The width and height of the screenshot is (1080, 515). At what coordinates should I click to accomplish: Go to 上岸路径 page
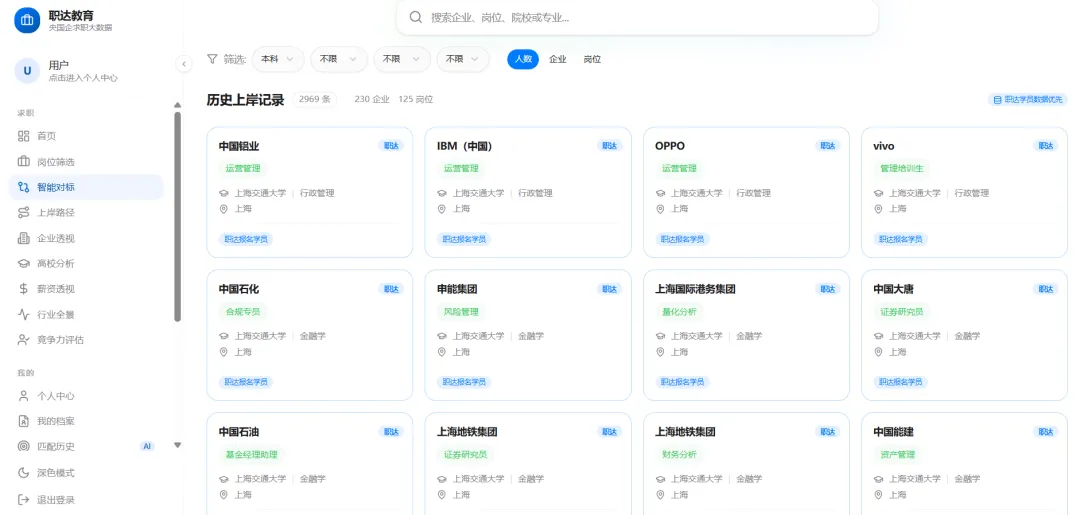[x=86, y=213]
